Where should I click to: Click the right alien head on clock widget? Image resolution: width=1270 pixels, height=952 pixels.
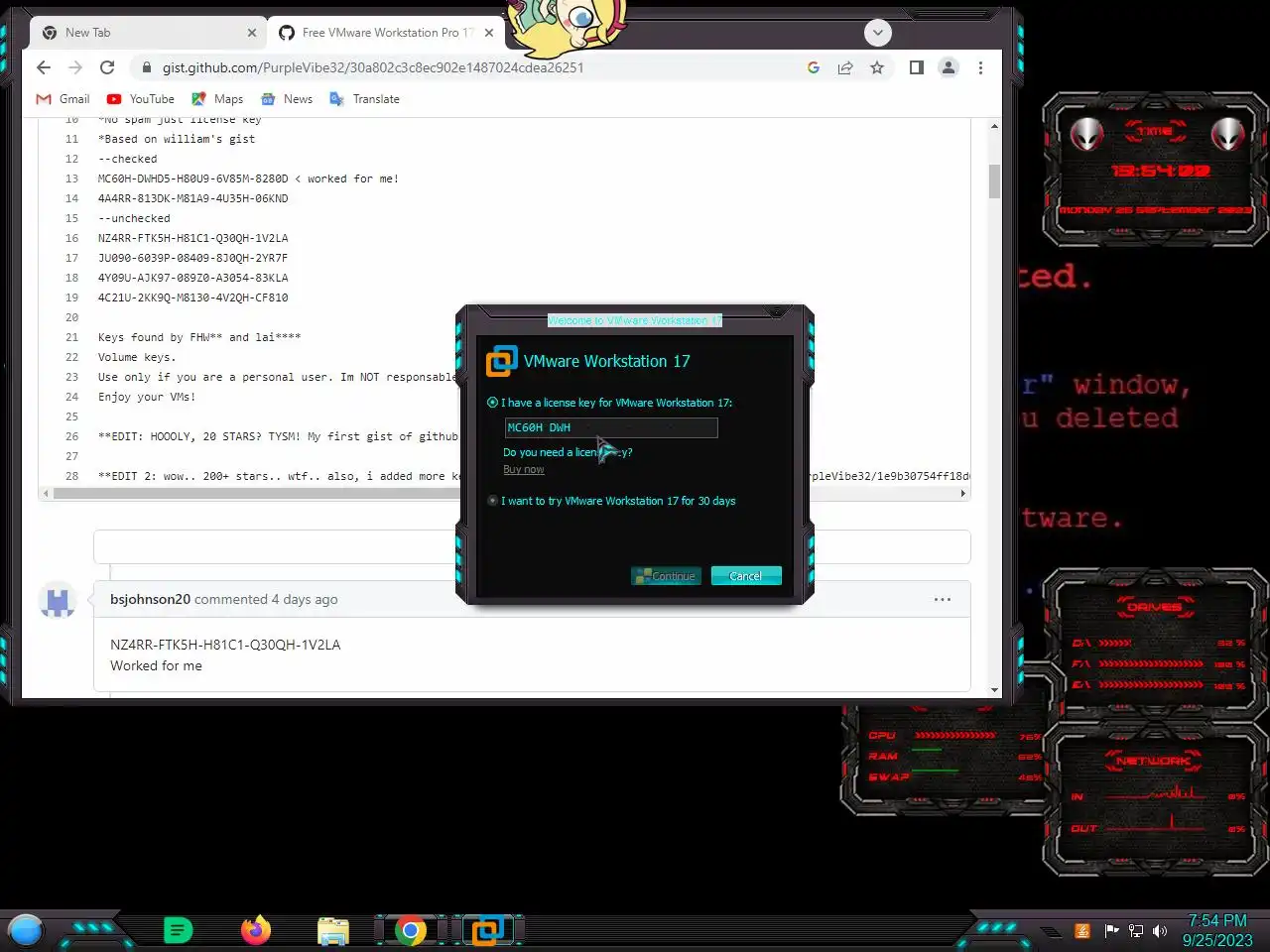tap(1227, 133)
